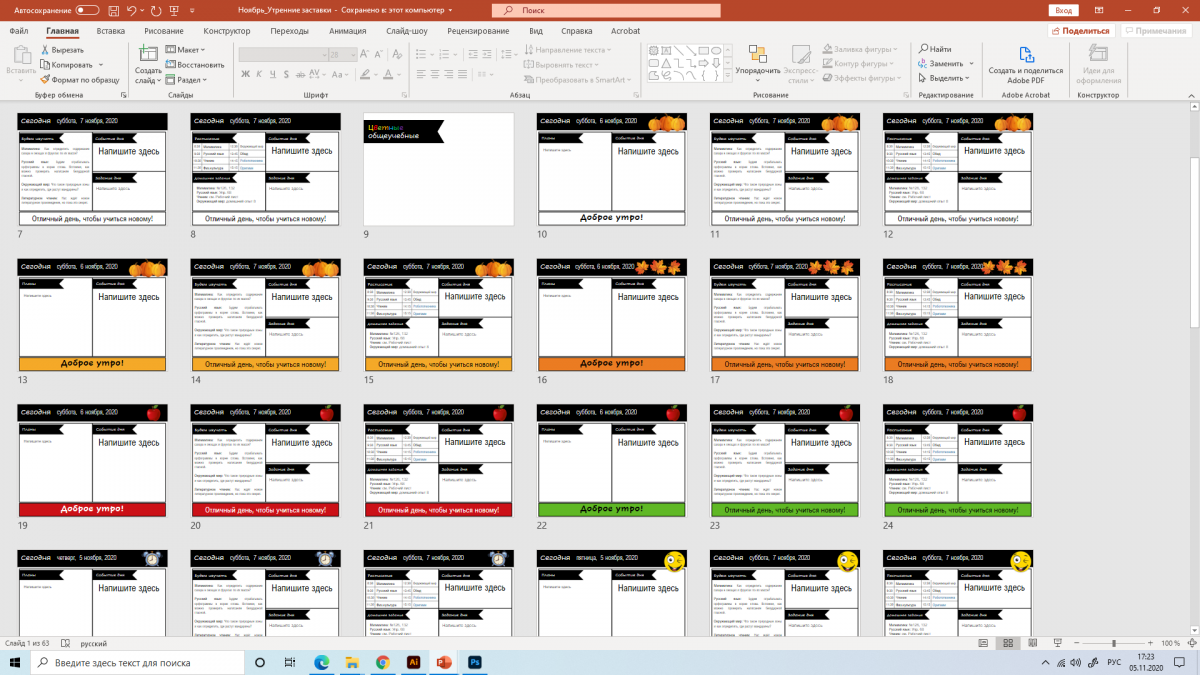The height and width of the screenshot is (675, 1200).
Task: Adjust the zoom slider in status bar
Action: click(1113, 643)
